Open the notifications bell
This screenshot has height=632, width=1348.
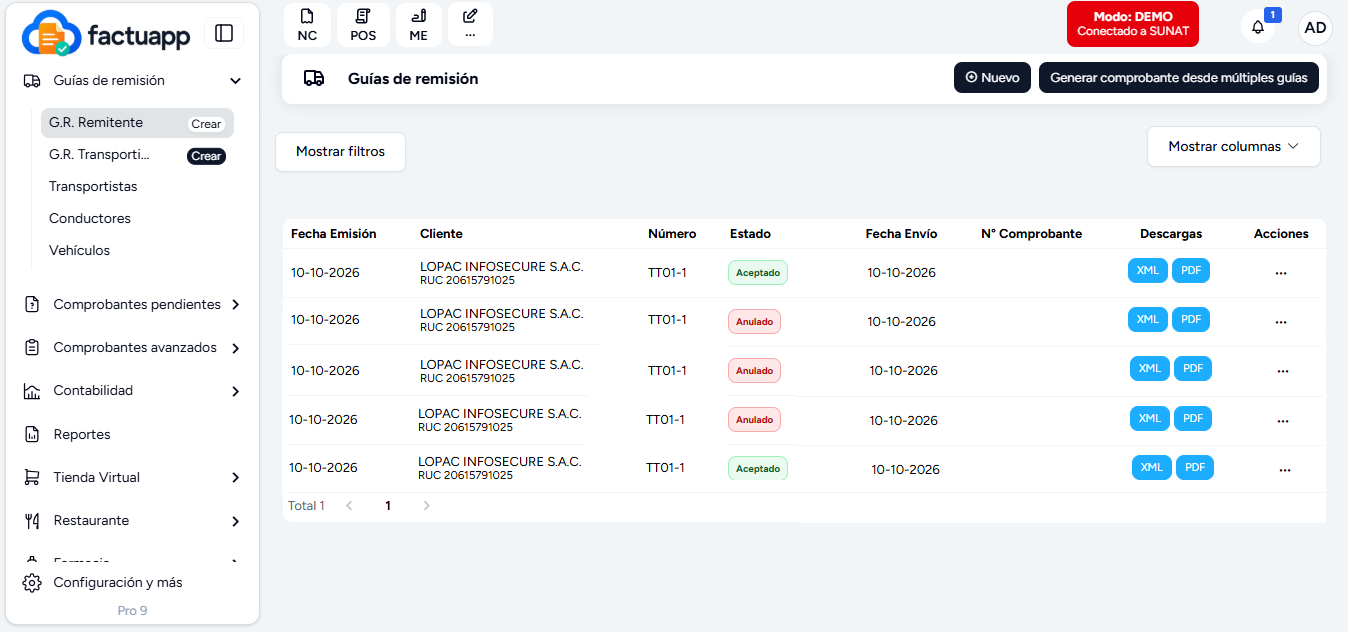point(1258,27)
